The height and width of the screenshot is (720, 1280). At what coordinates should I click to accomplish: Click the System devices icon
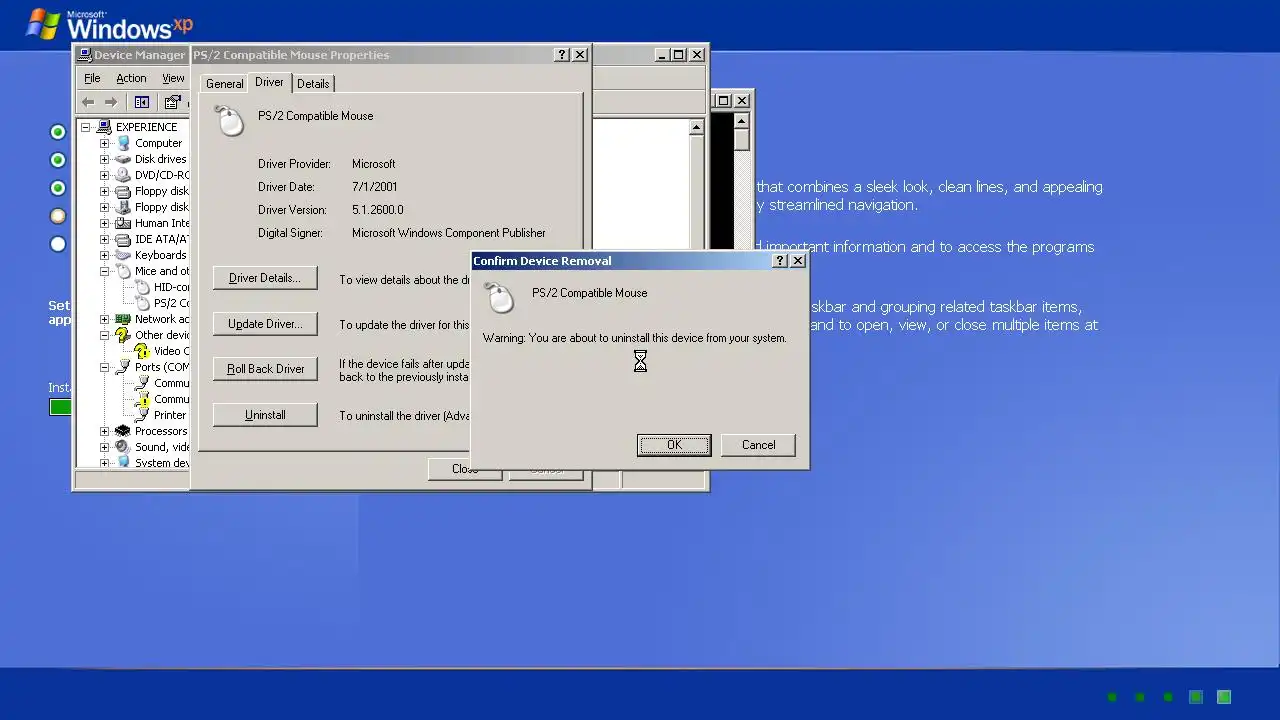pyautogui.click(x=123, y=463)
